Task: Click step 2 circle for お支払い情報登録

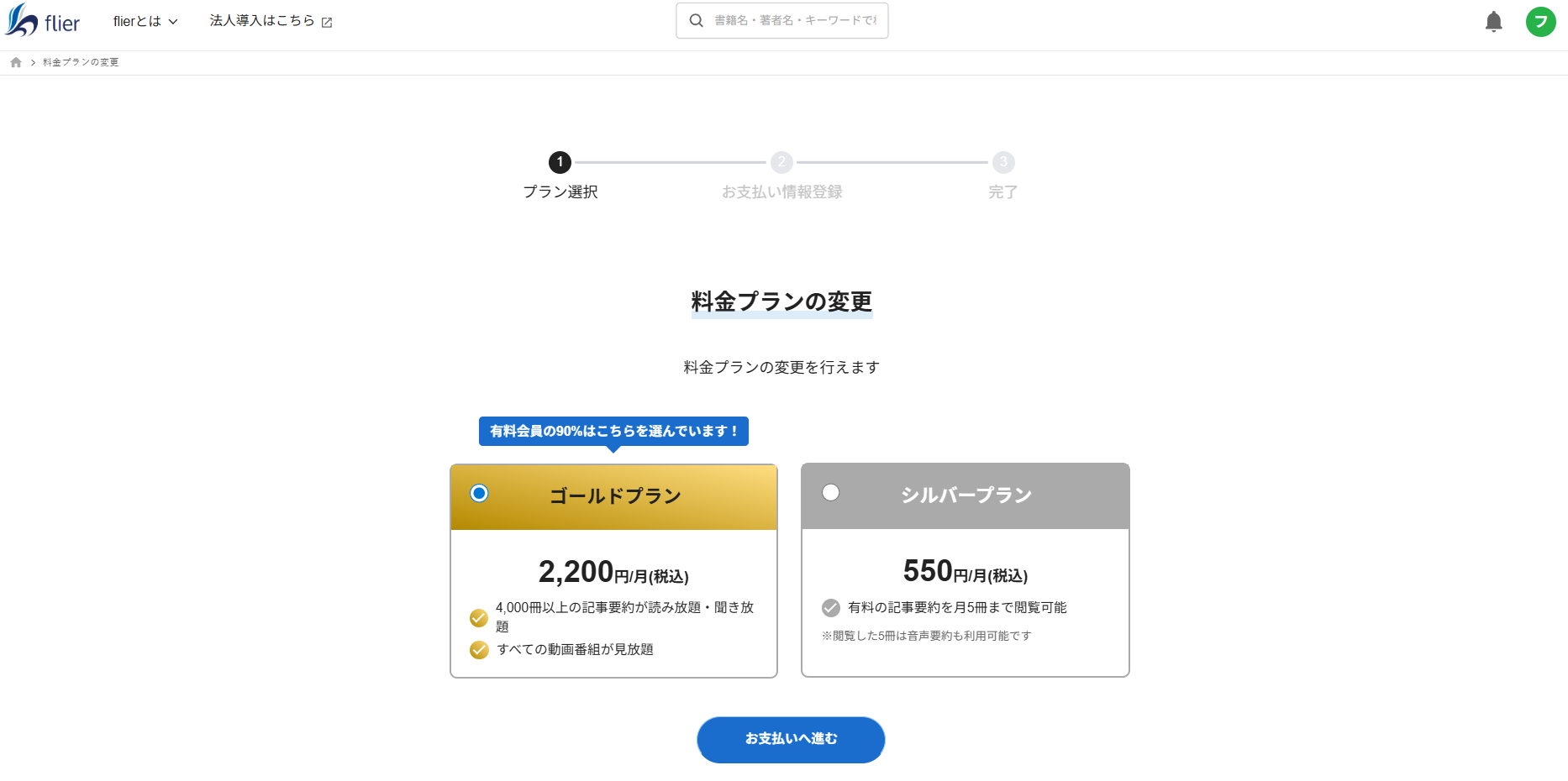Action: click(x=781, y=162)
